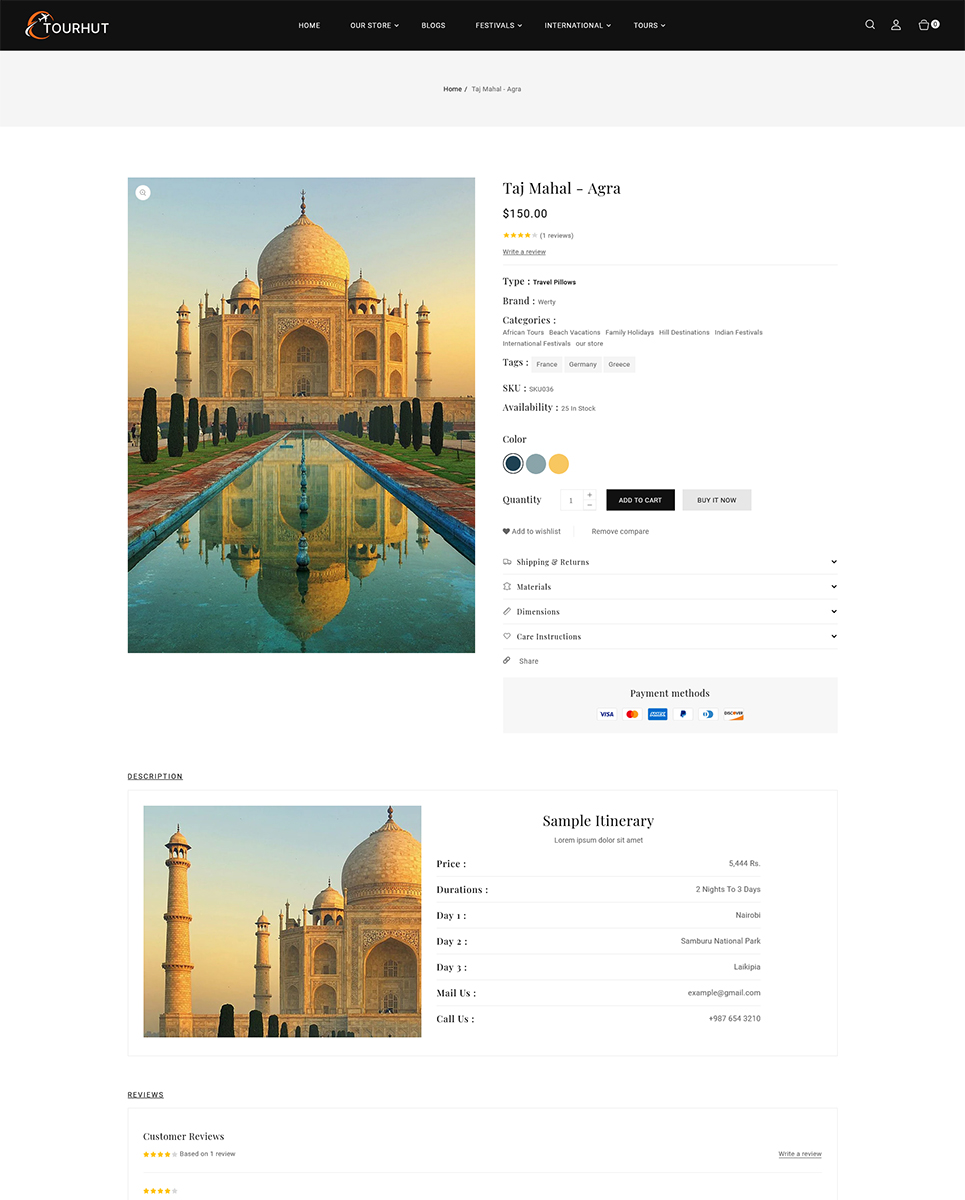Expand the Materials accordion
This screenshot has height=1200, width=965.
point(670,587)
